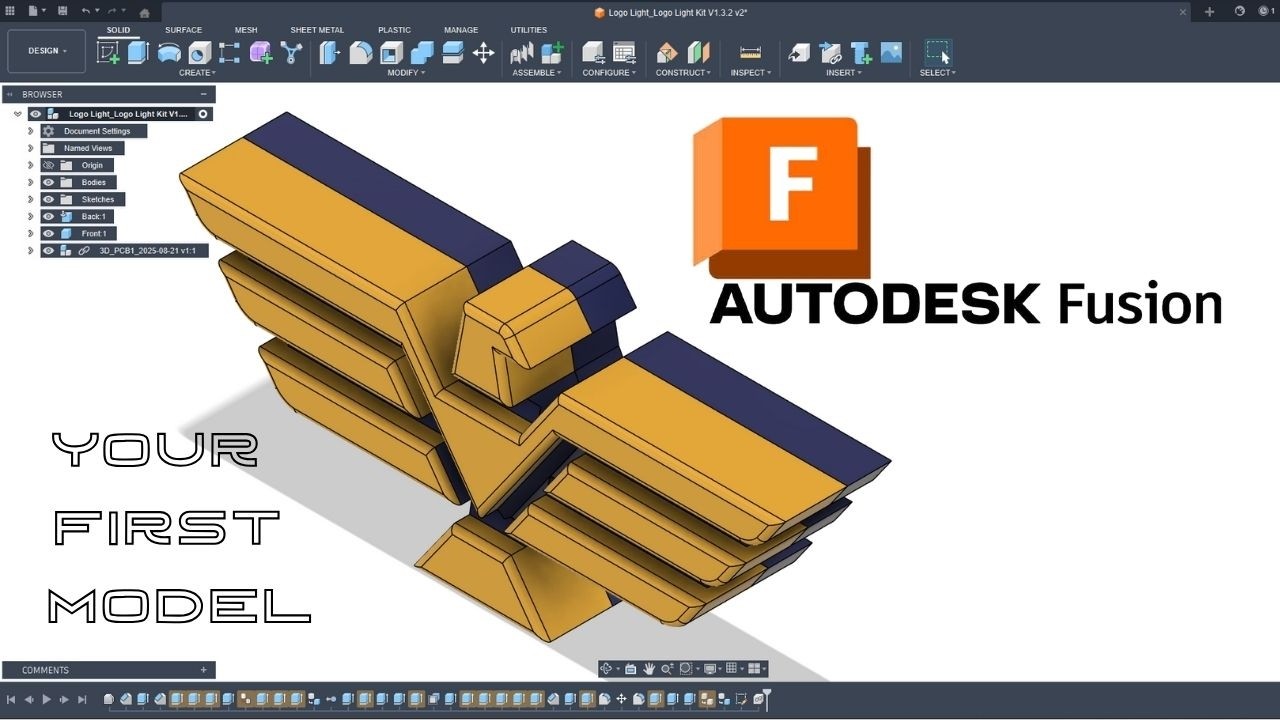Image resolution: width=1280 pixels, height=720 pixels.
Task: Open the MODIFY dropdown menu
Action: point(406,73)
